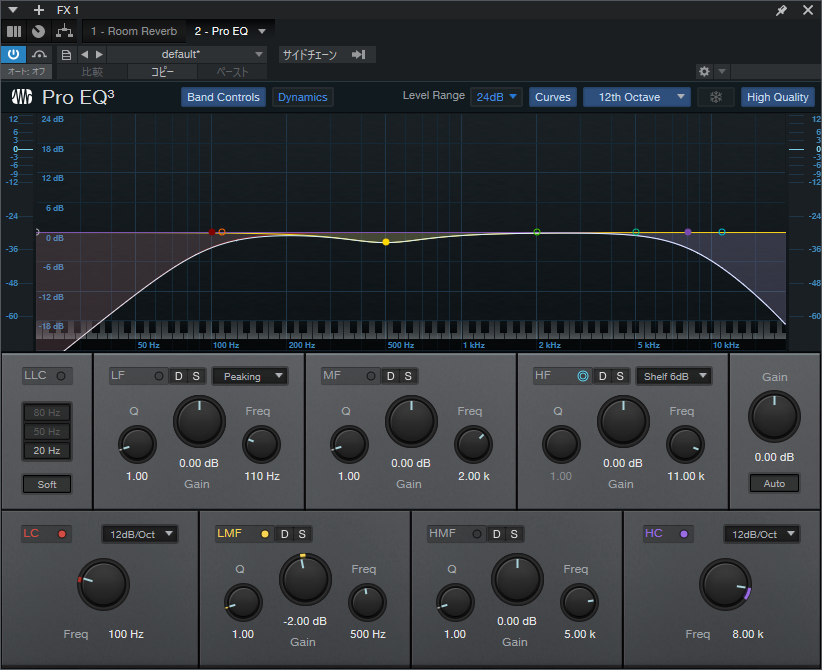This screenshot has height=670, width=822.
Task: Disable the LMF band toggle
Action: pyautogui.click(x=265, y=534)
